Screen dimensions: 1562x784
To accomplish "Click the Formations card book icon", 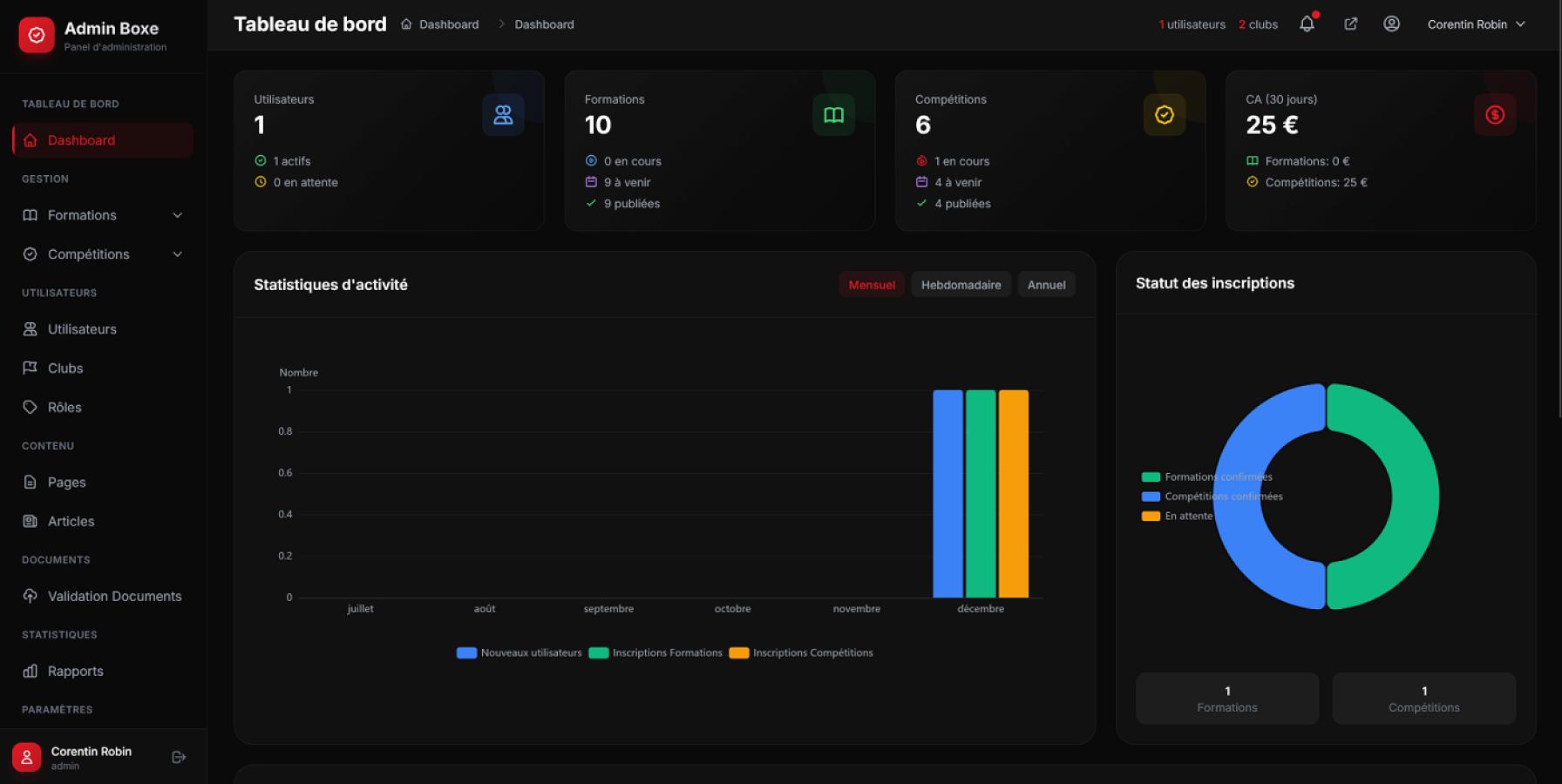I will tap(833, 115).
